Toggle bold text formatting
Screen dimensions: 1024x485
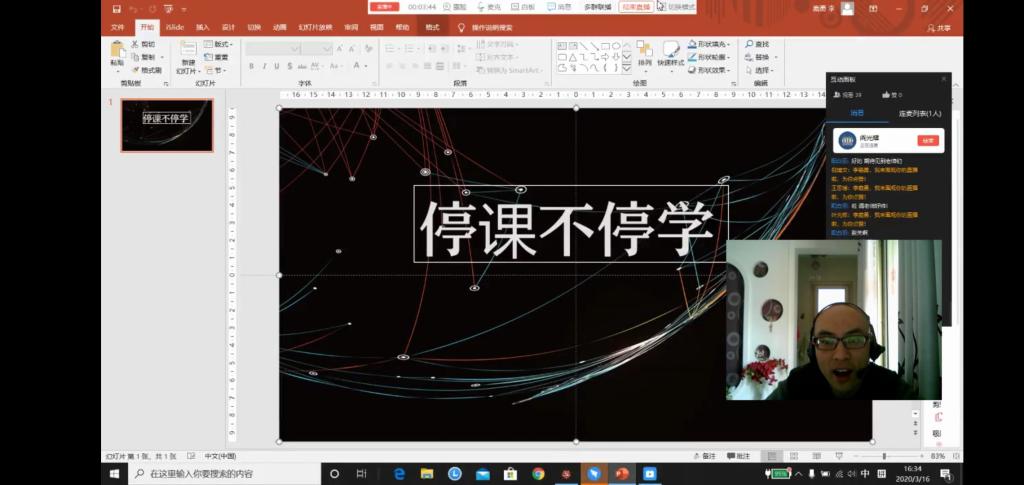coord(251,66)
